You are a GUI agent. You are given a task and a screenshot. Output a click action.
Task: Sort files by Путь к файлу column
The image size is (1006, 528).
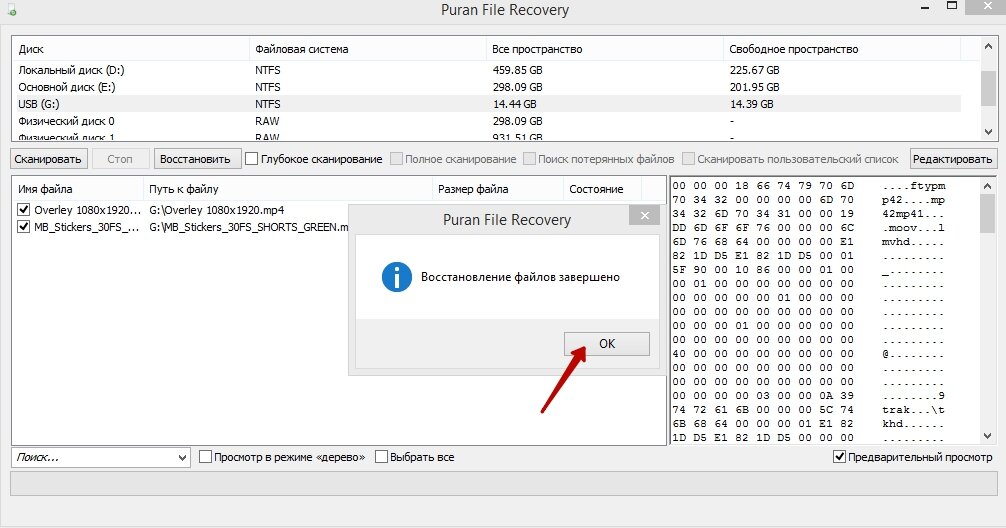(x=288, y=189)
